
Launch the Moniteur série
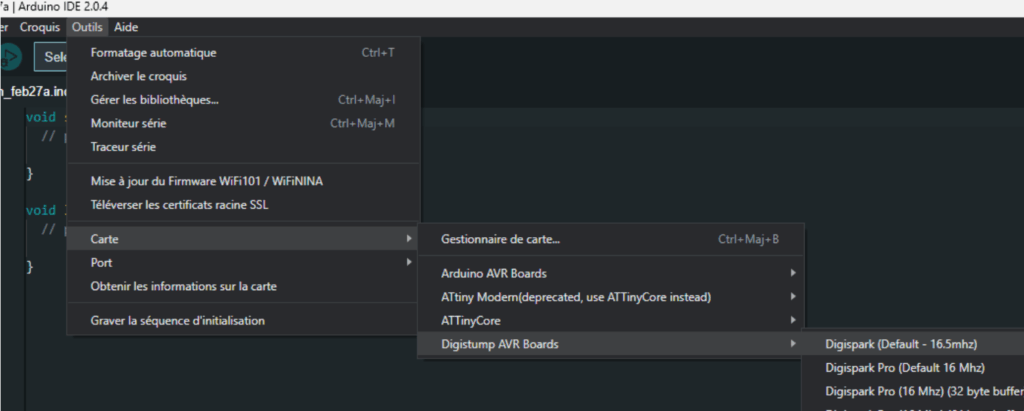[128, 124]
